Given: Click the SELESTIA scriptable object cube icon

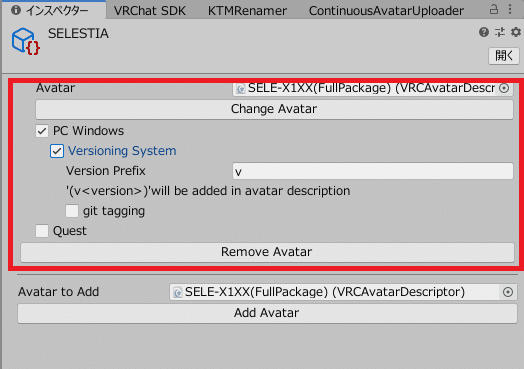Looking at the screenshot, I should pos(25,41).
